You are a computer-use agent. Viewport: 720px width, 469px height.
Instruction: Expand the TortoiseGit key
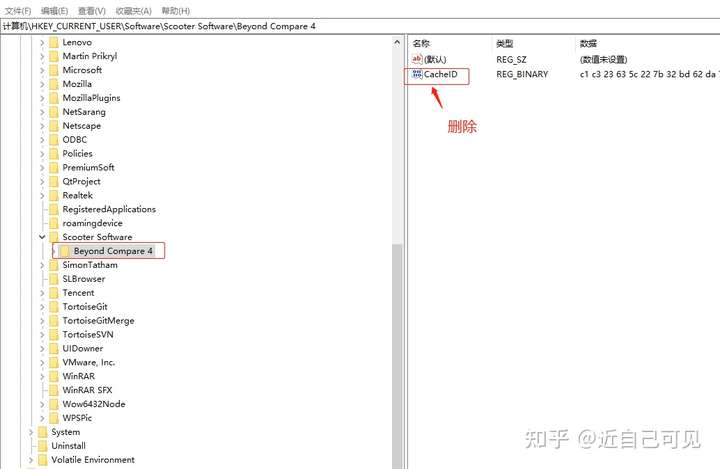coord(42,307)
